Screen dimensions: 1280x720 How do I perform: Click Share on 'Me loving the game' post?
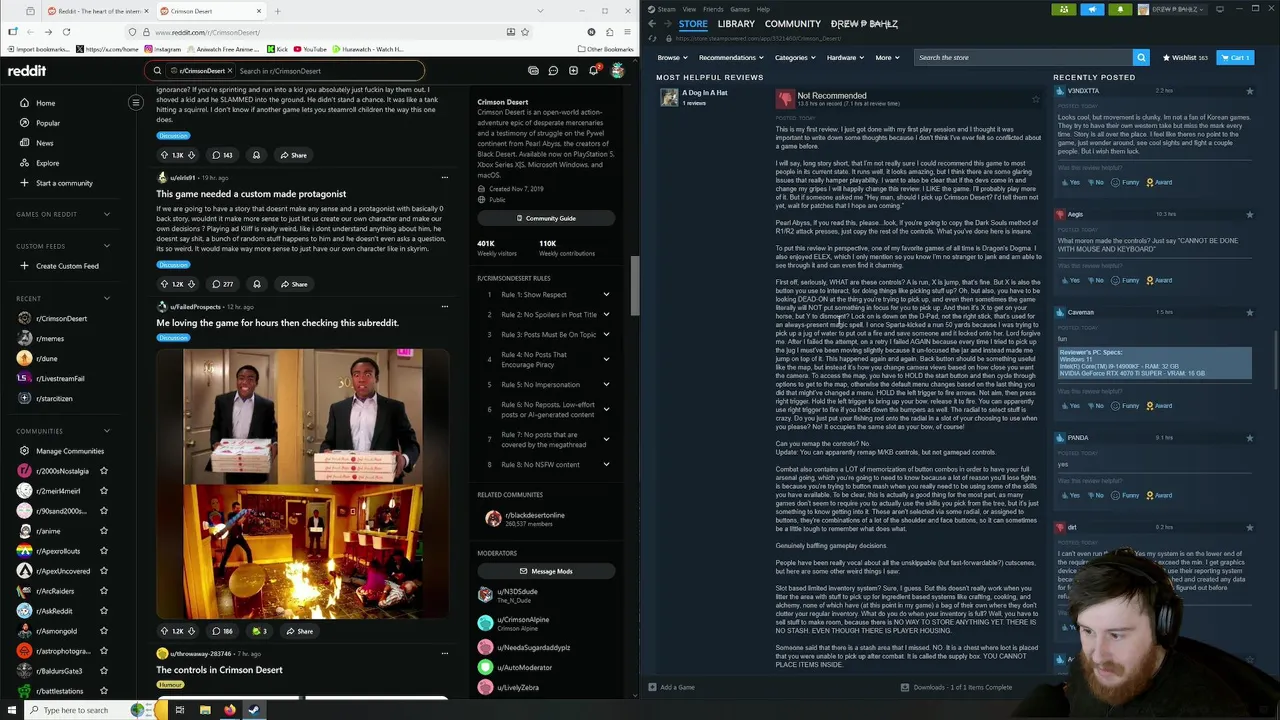299,631
